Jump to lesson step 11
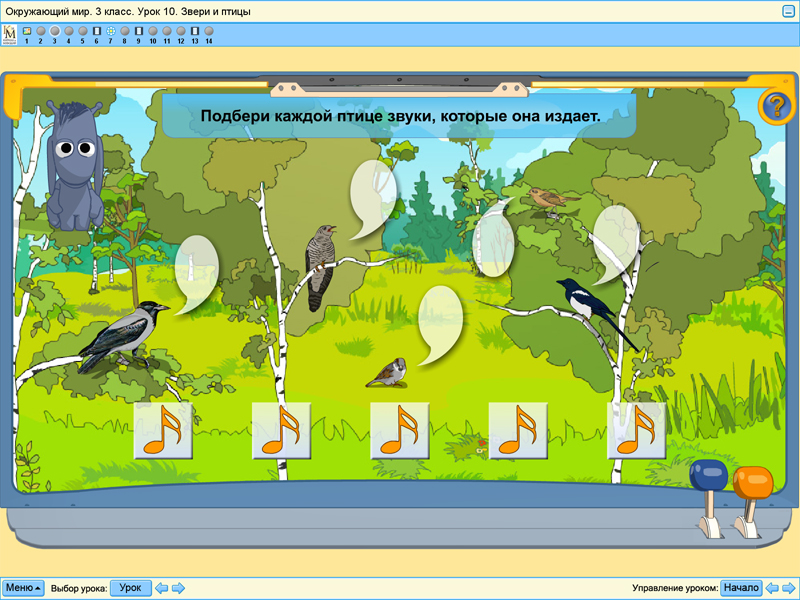Viewport: 800px width, 600px height. pos(167,31)
